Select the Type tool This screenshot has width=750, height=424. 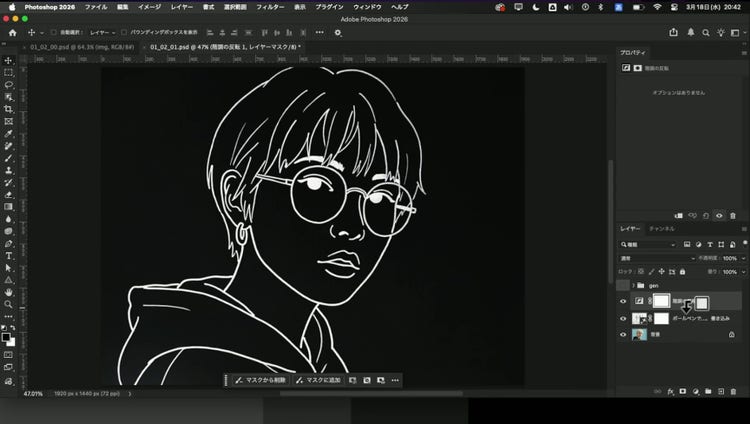click(8, 256)
